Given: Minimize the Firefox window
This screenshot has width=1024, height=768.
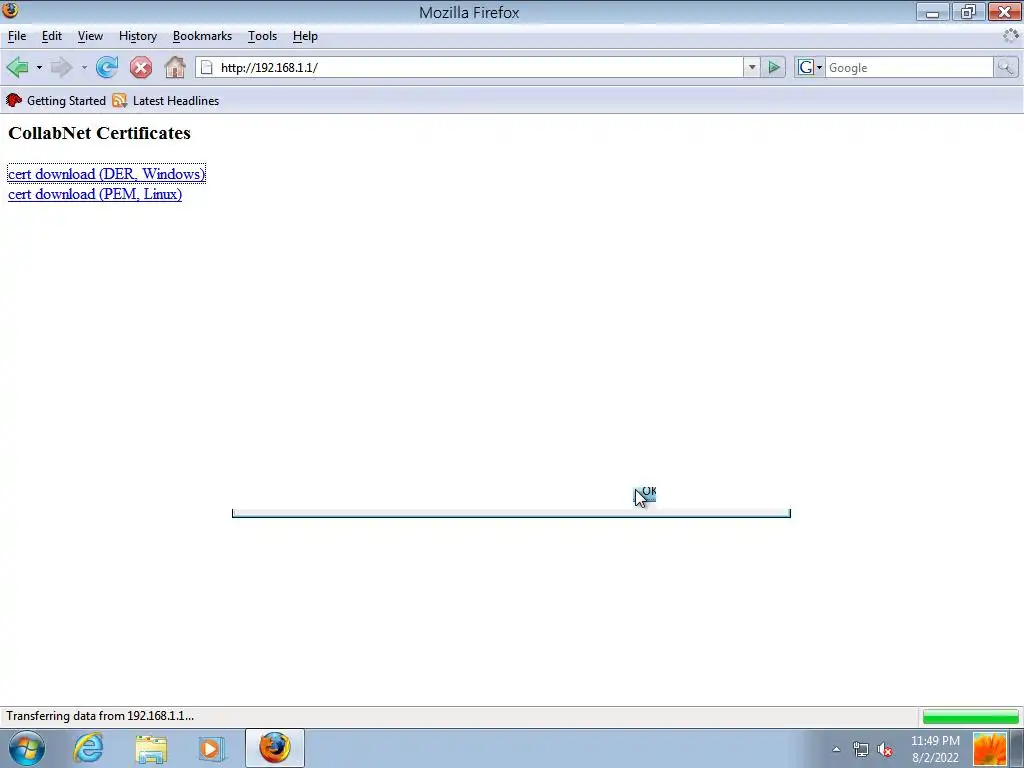Looking at the screenshot, I should pyautogui.click(x=933, y=12).
